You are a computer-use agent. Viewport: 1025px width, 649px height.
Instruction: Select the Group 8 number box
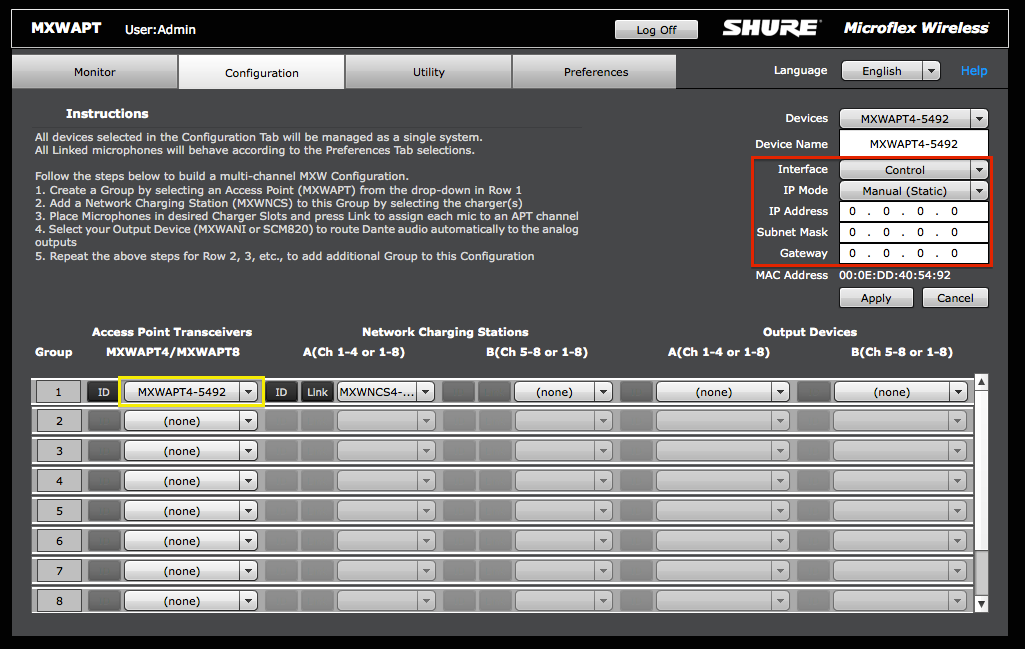59,601
